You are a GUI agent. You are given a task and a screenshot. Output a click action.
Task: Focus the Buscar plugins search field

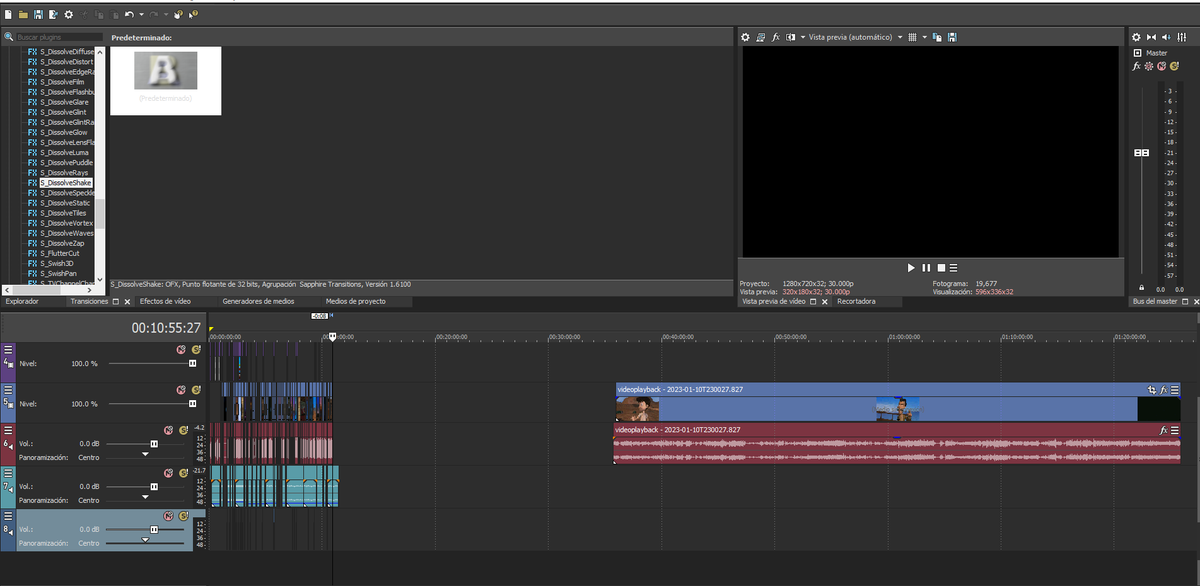point(59,37)
